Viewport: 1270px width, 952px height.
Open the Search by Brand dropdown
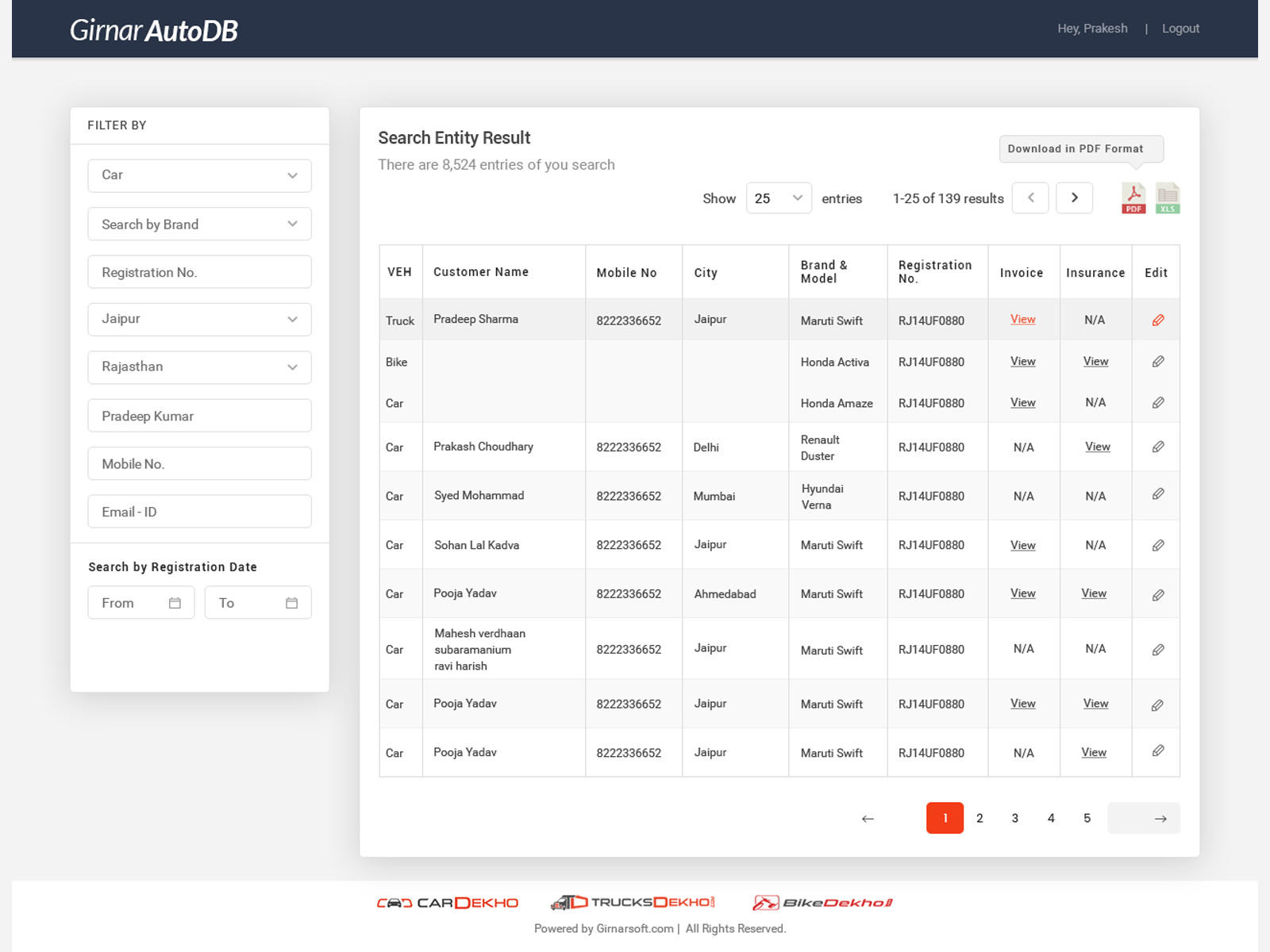199,225
